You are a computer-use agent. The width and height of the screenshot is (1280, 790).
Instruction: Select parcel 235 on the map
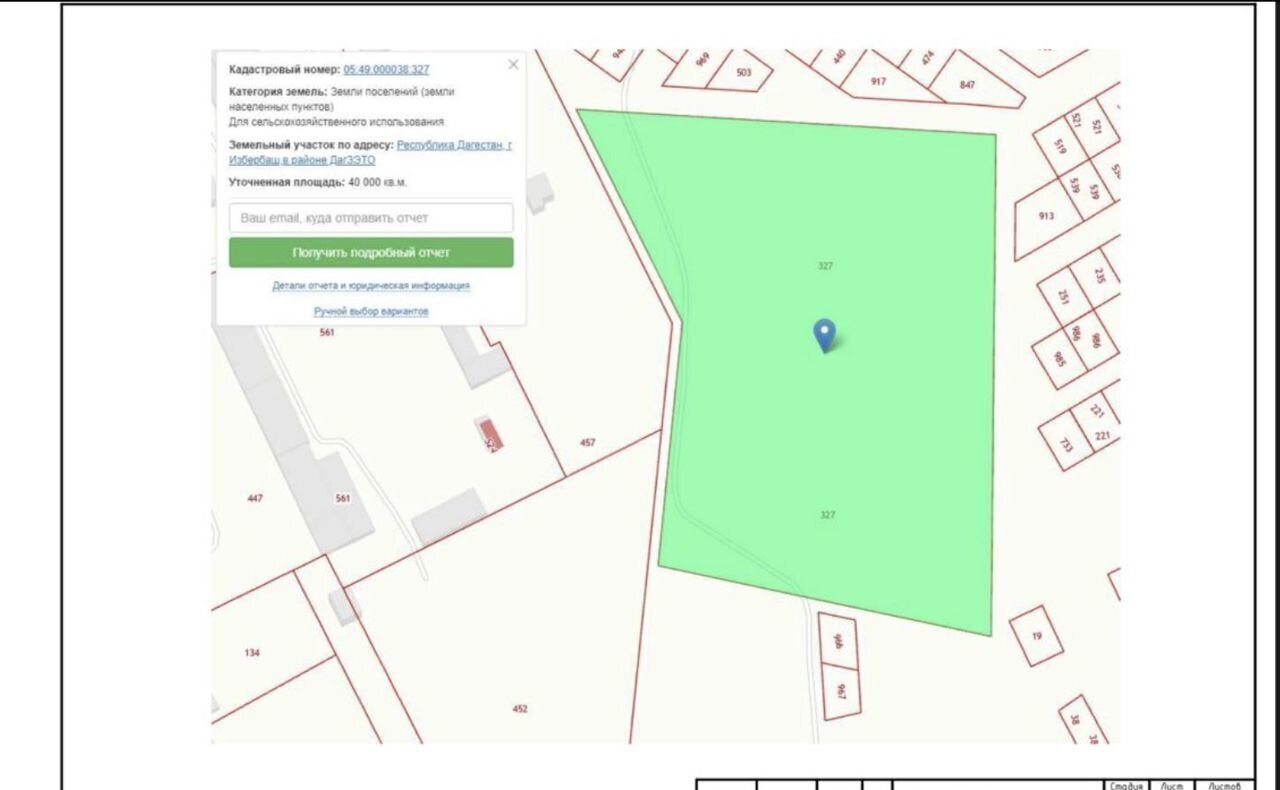[1101, 275]
